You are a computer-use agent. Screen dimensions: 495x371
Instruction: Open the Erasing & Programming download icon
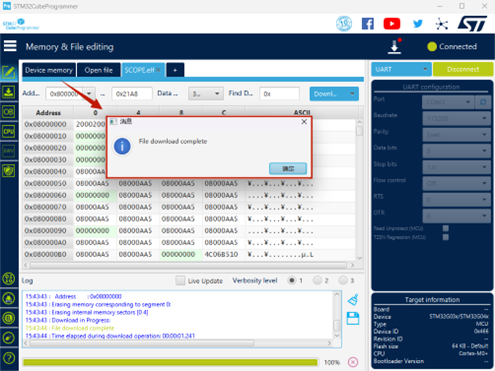(9, 92)
